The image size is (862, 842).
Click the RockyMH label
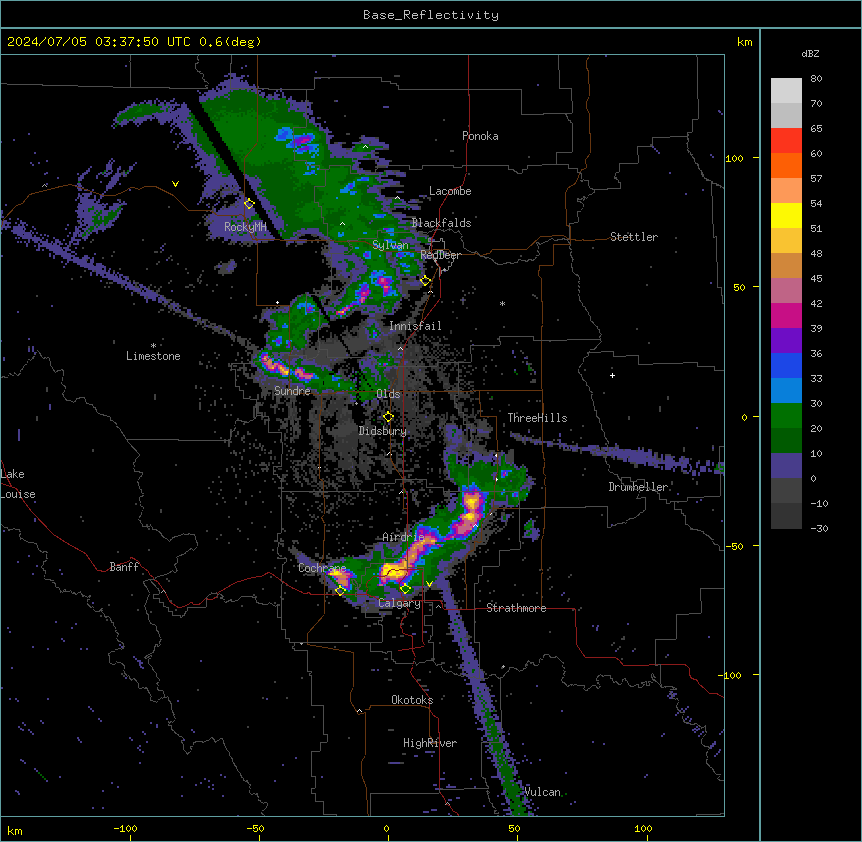(x=245, y=227)
